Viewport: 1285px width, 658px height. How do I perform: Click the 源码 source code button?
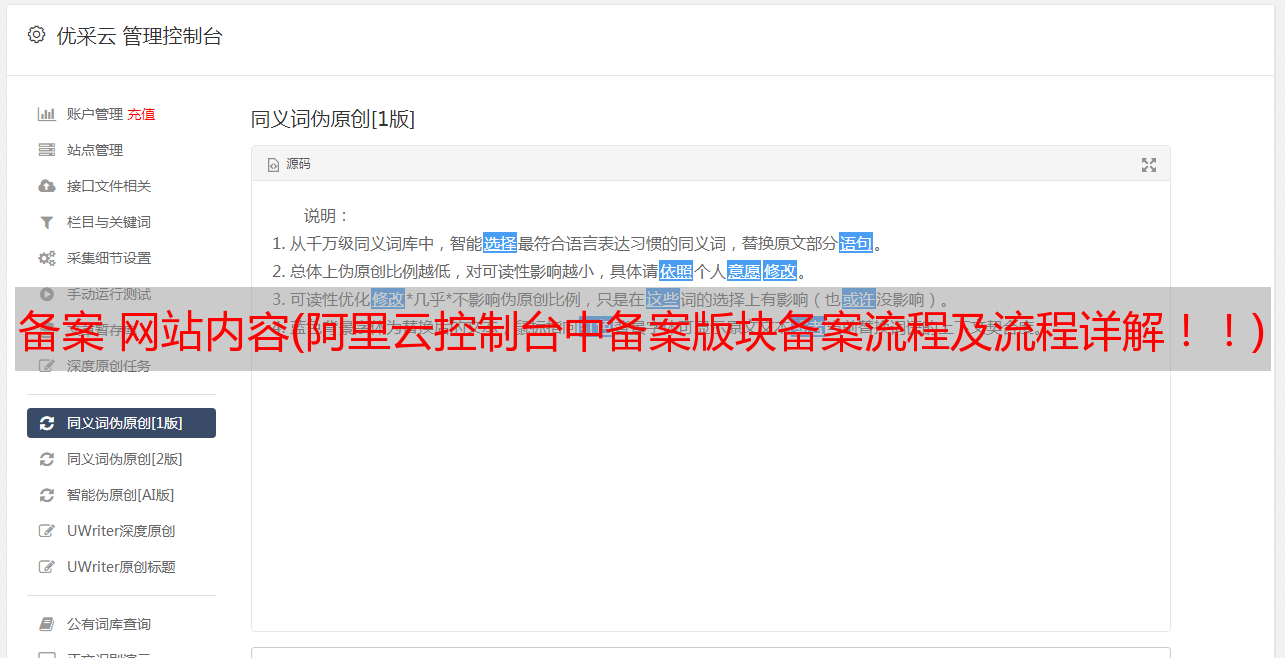pos(289,164)
